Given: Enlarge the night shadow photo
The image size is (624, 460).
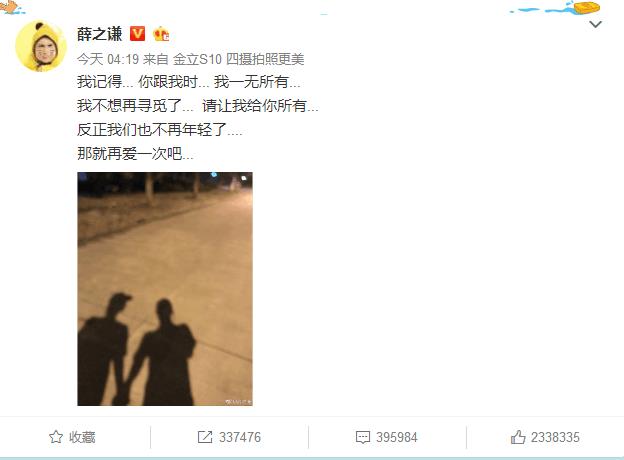Looking at the screenshot, I should tap(165, 289).
